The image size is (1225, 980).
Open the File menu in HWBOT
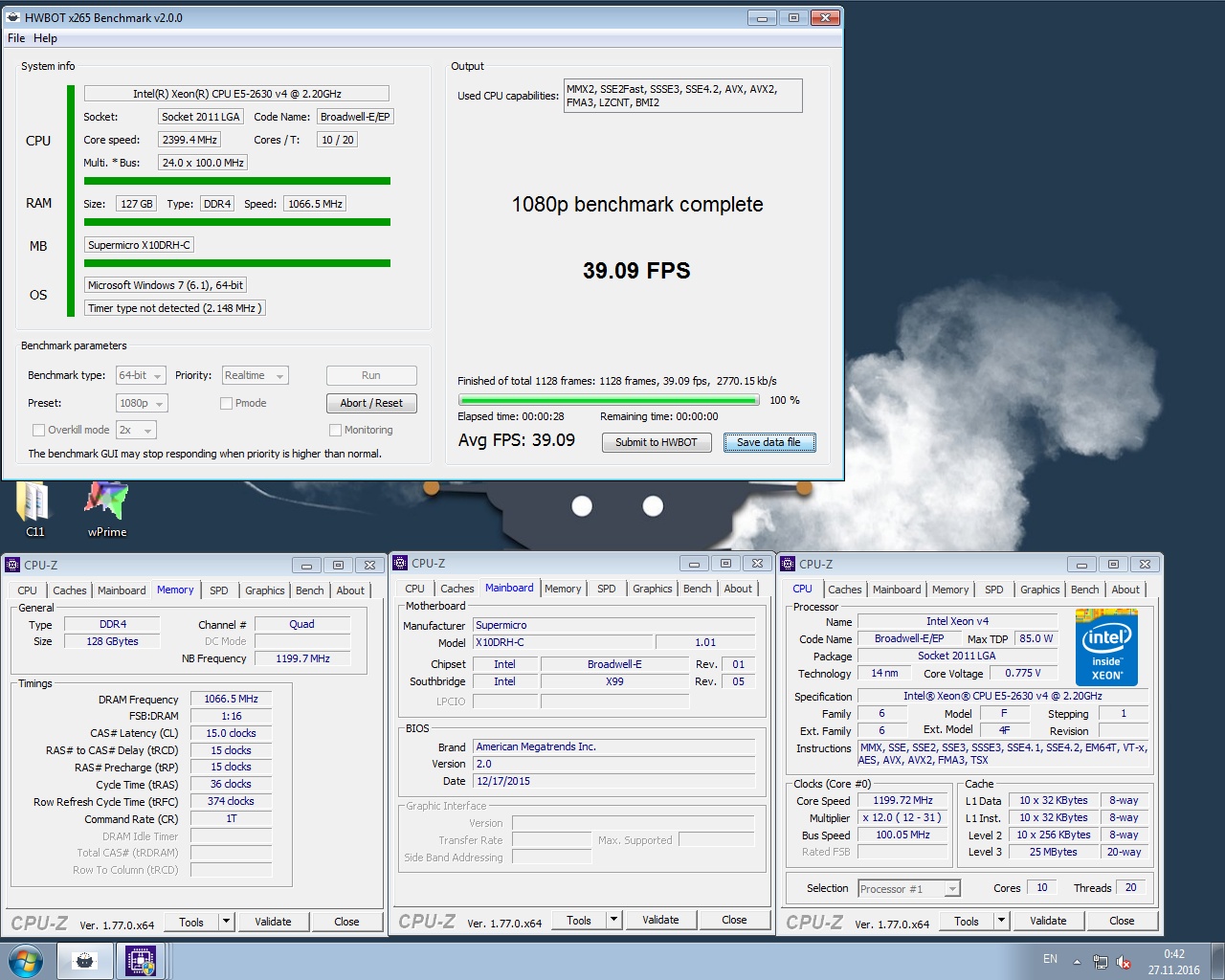16,38
